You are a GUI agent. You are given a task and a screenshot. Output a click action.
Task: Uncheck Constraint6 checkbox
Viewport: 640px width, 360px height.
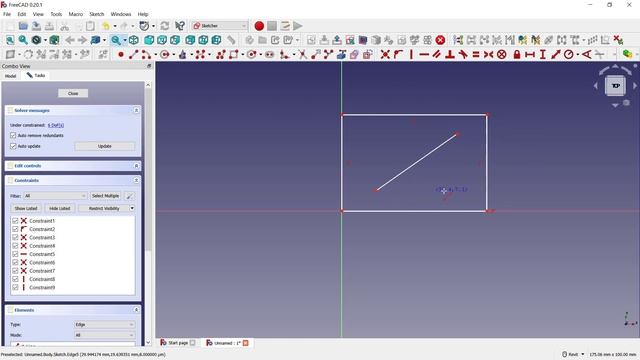point(15,262)
